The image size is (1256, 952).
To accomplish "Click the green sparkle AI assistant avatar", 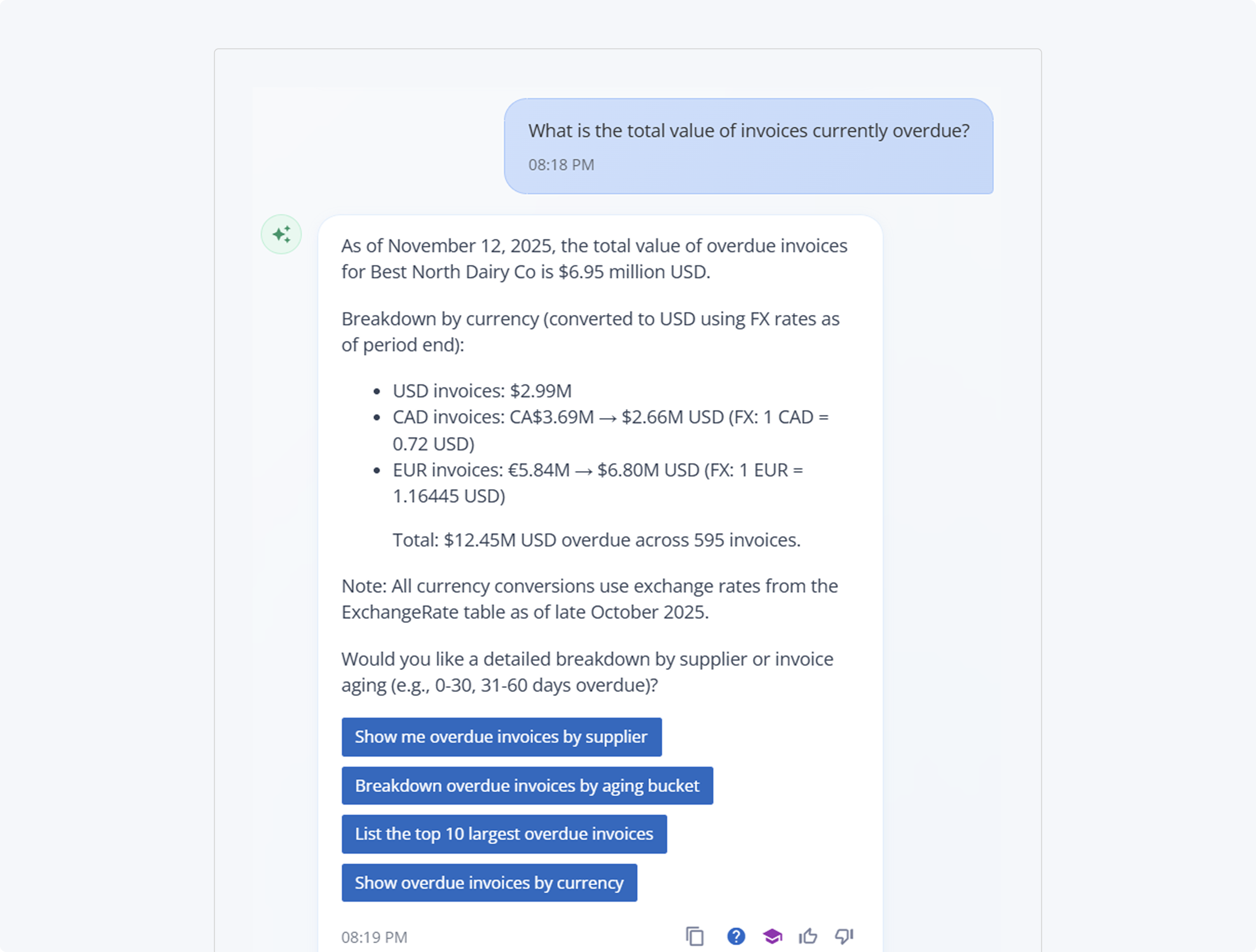I will point(281,234).
